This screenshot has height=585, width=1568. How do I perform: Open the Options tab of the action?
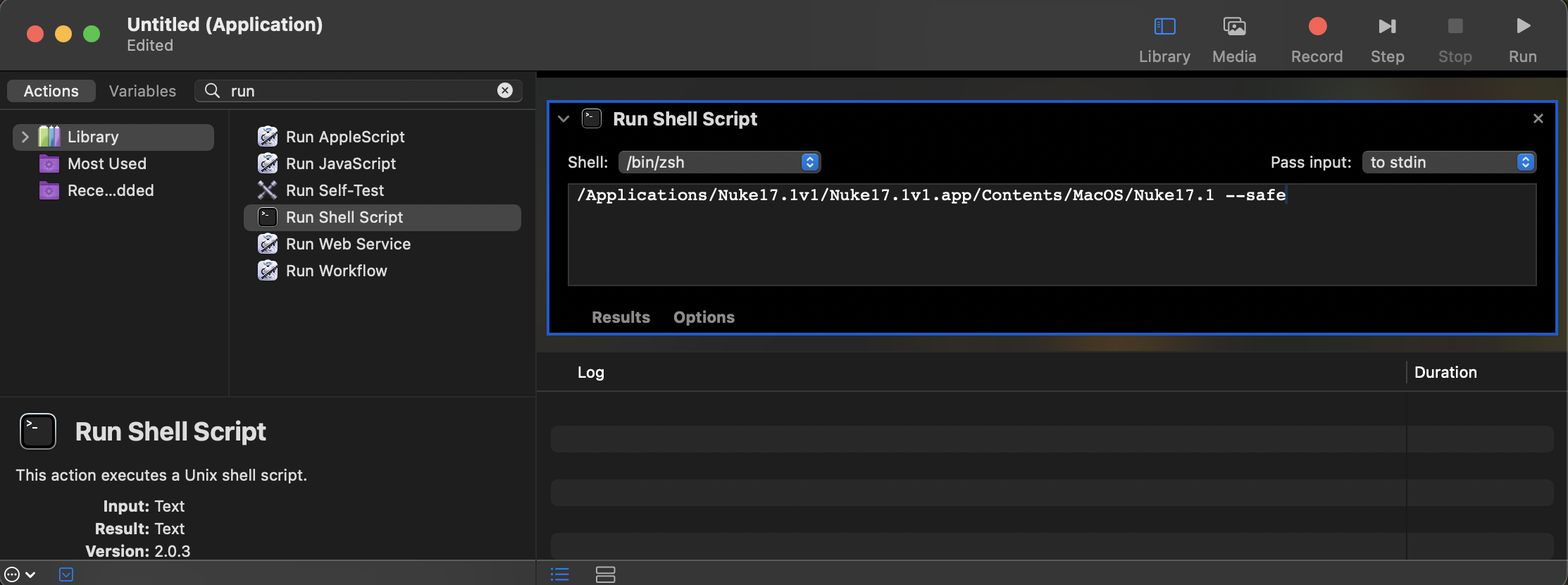704,317
